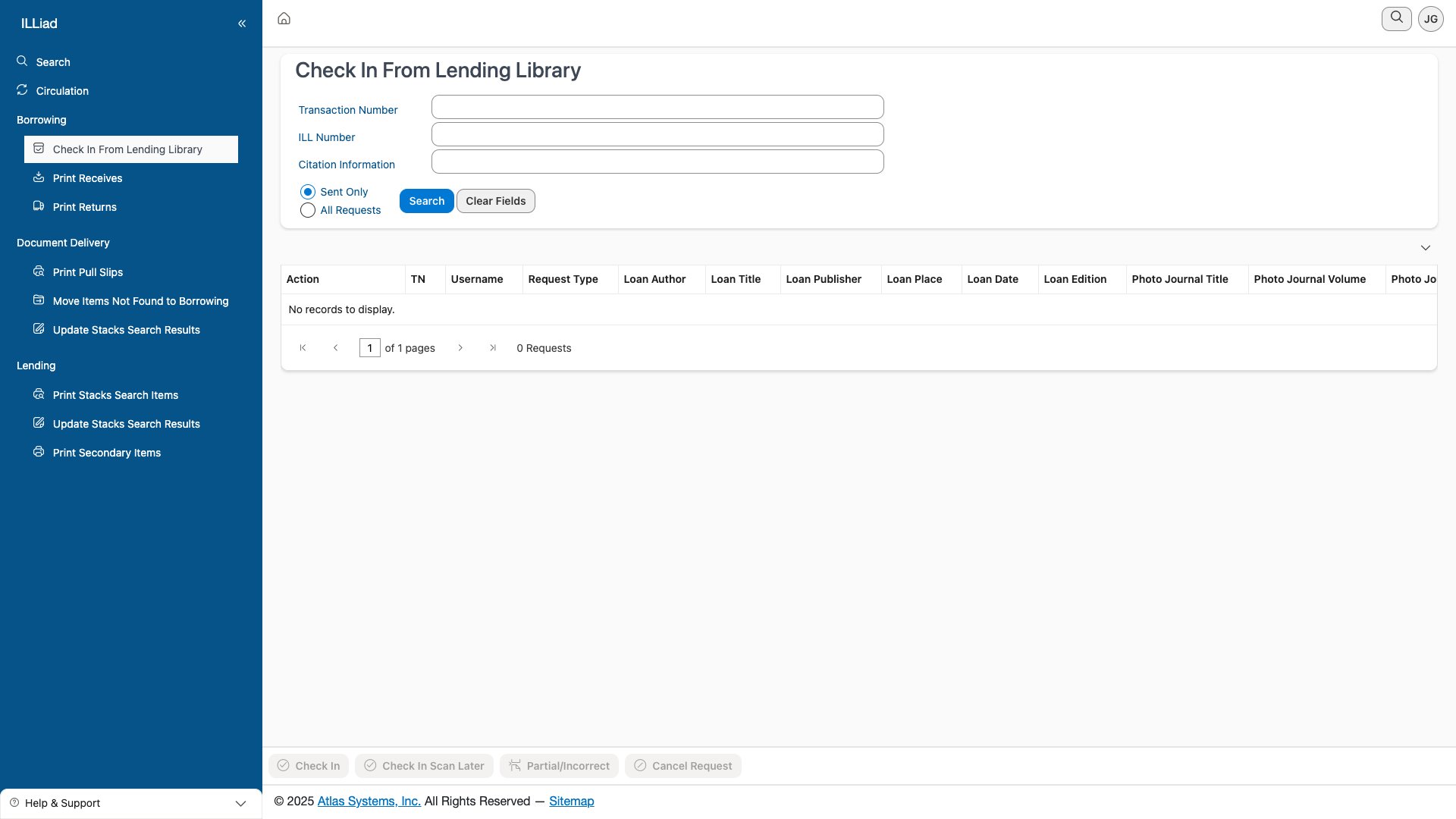Click the Cancel Request button
This screenshot has width=1456, height=819.
[x=683, y=766]
